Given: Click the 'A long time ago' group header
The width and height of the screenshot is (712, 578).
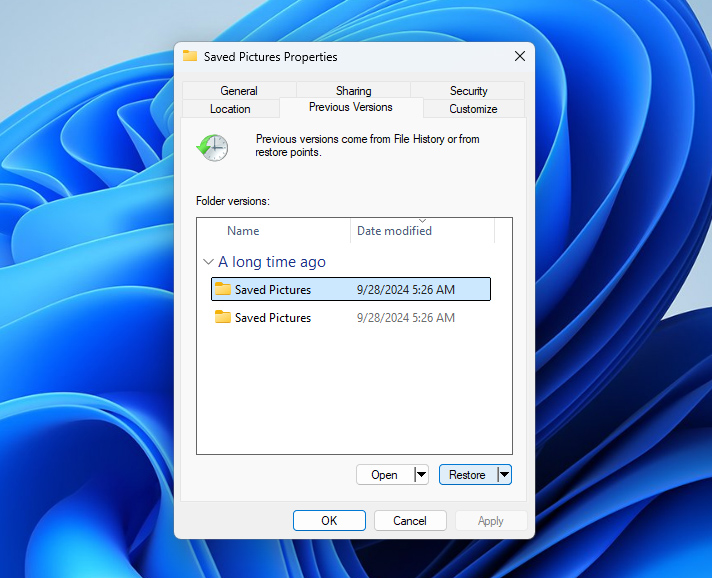Looking at the screenshot, I should (x=272, y=262).
